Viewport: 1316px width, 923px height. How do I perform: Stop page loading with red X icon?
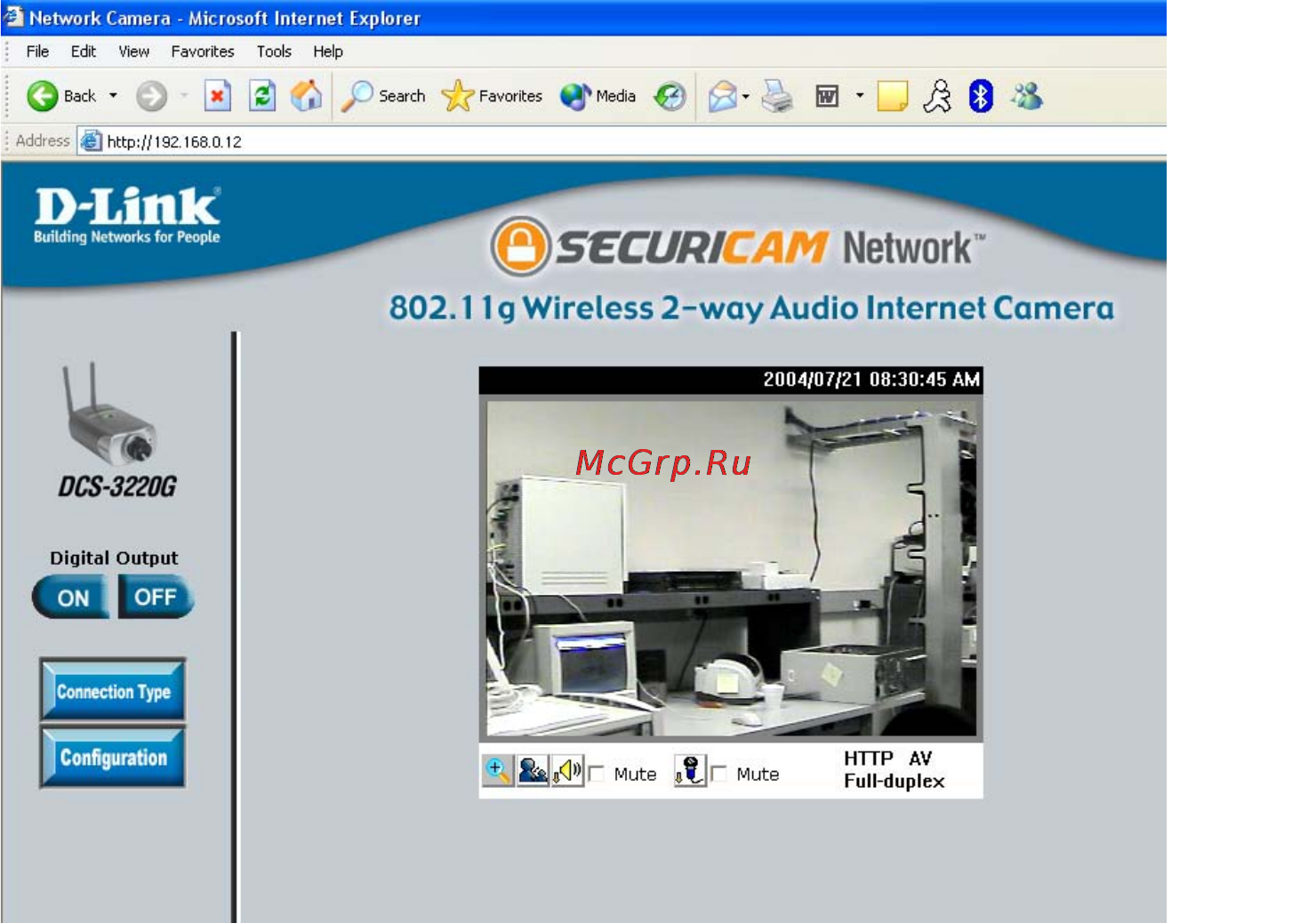(x=218, y=96)
